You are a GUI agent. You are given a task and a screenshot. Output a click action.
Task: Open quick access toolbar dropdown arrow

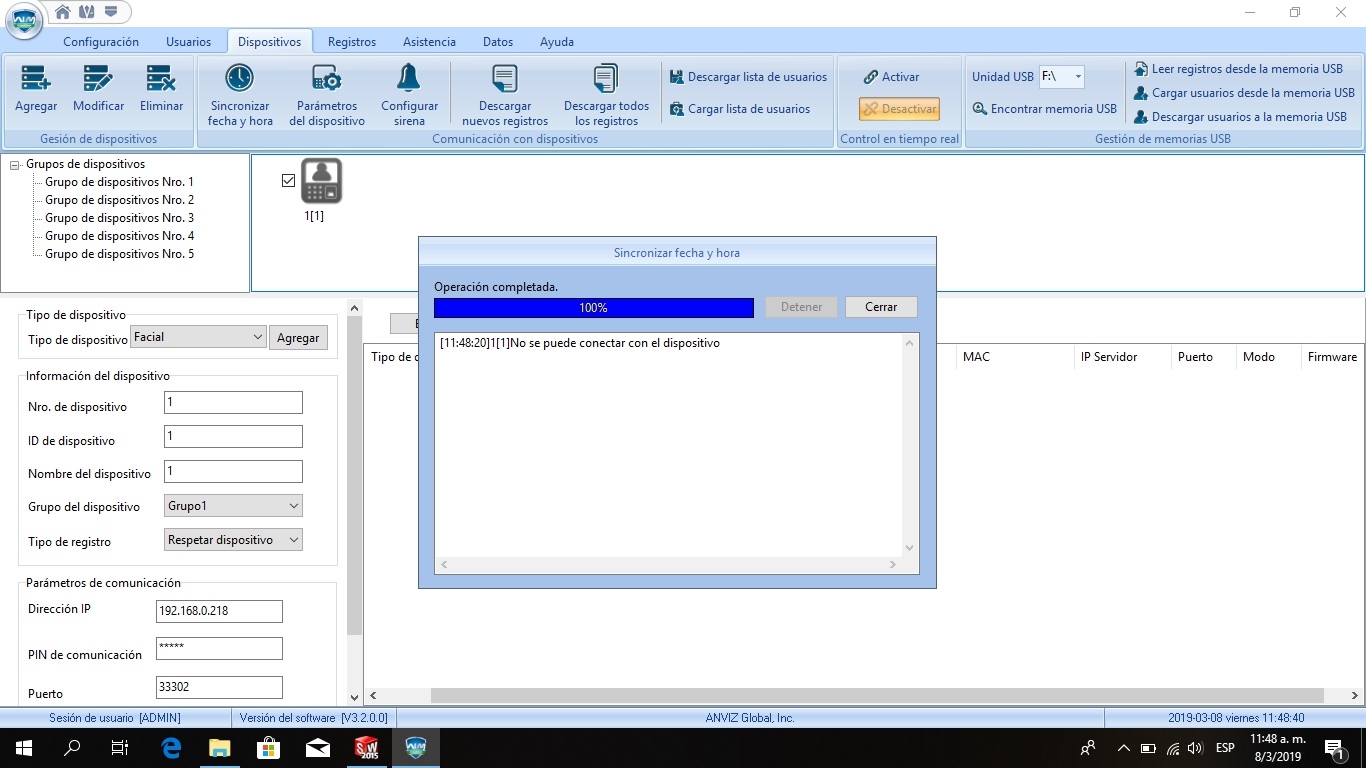[x=110, y=12]
